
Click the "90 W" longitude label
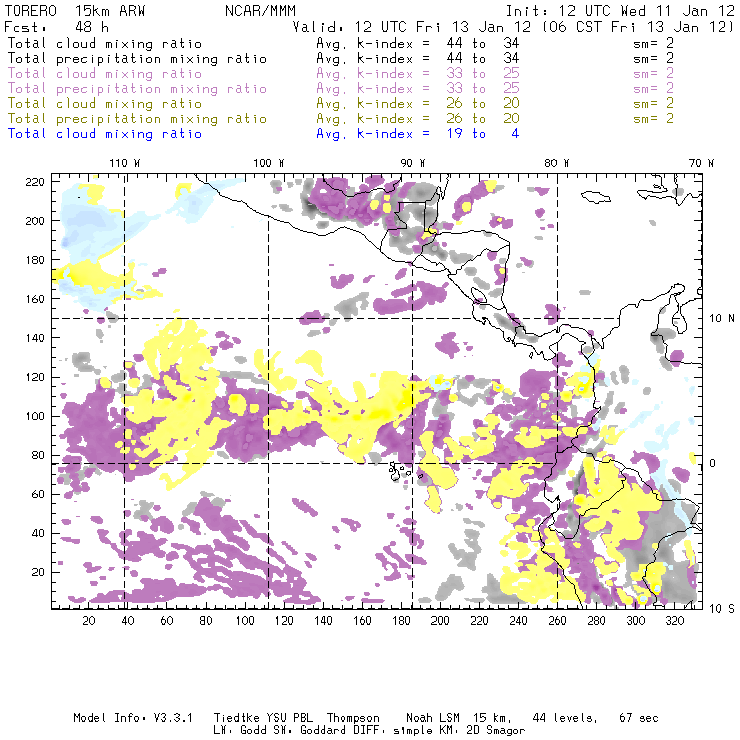413,163
